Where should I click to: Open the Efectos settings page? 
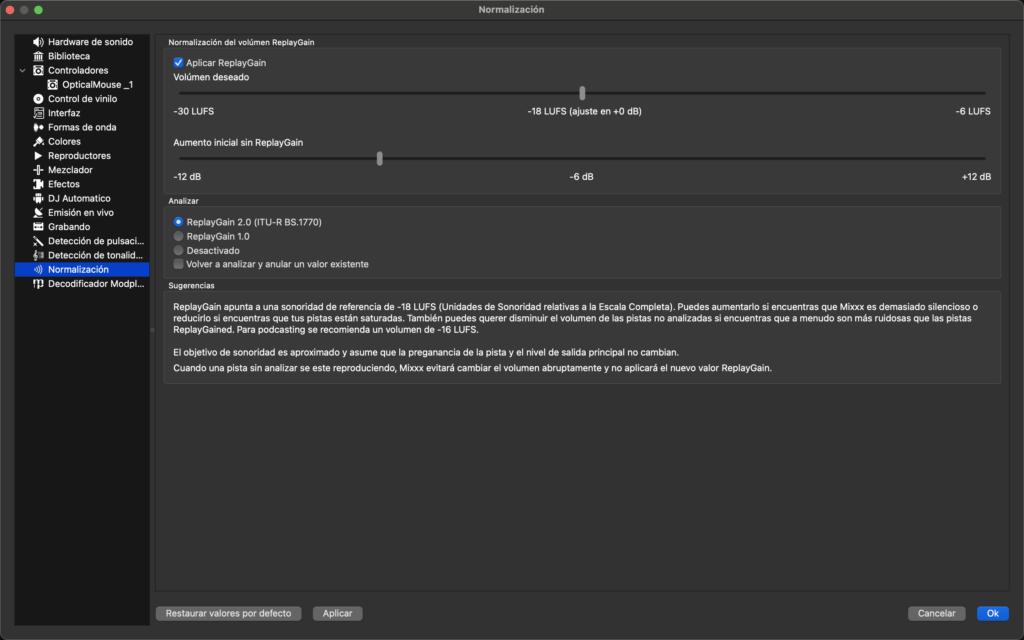coord(63,184)
